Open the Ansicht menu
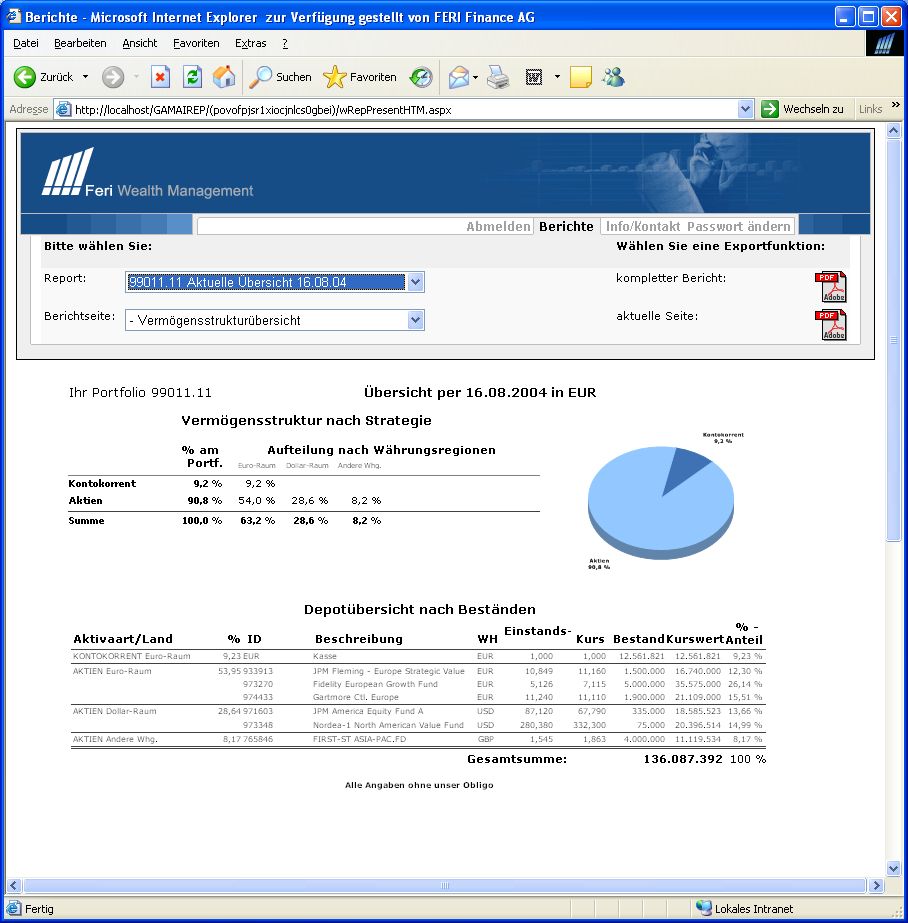Viewport: 908px width, 923px height. tap(139, 43)
